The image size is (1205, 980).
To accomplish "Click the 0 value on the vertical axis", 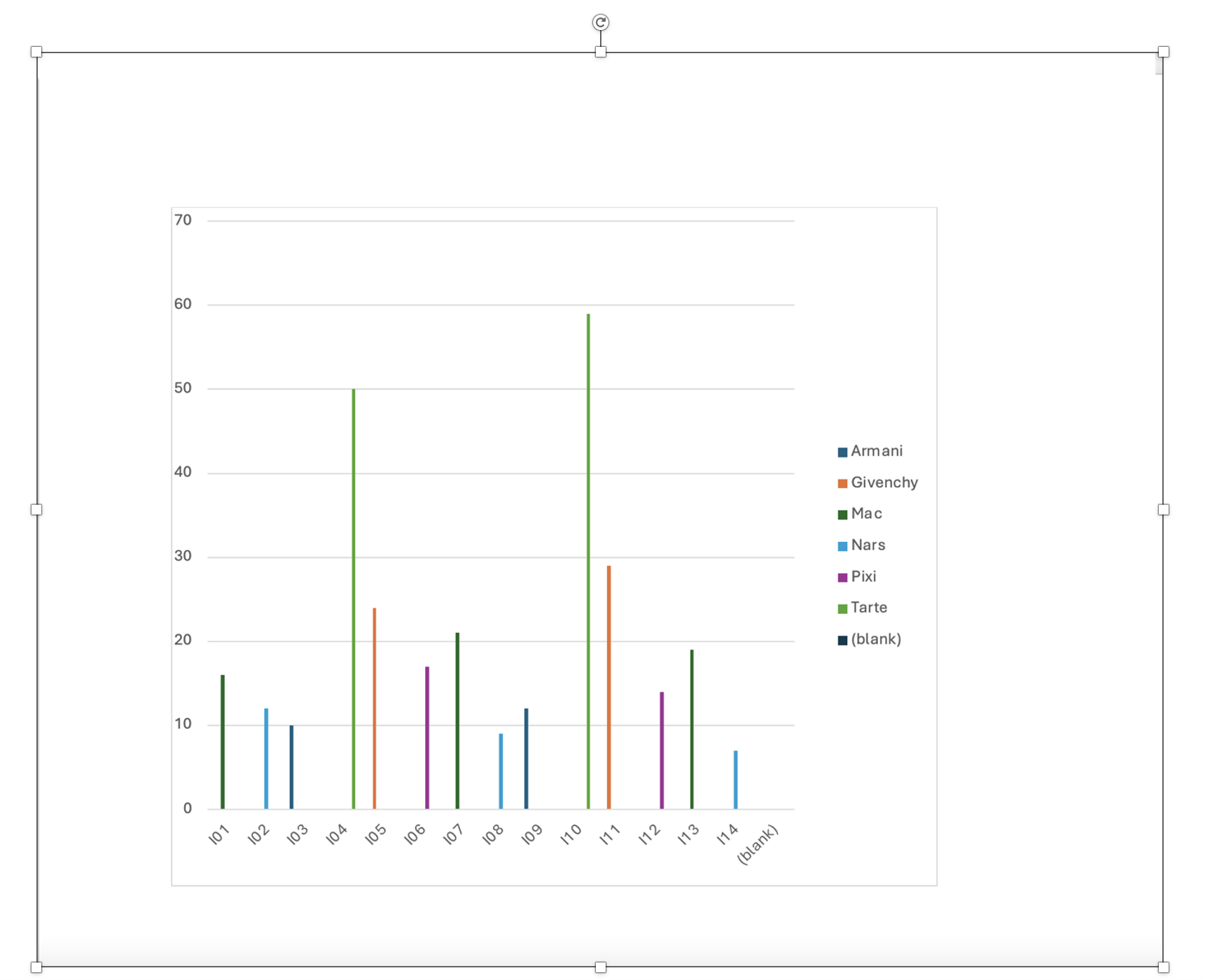I will [187, 808].
